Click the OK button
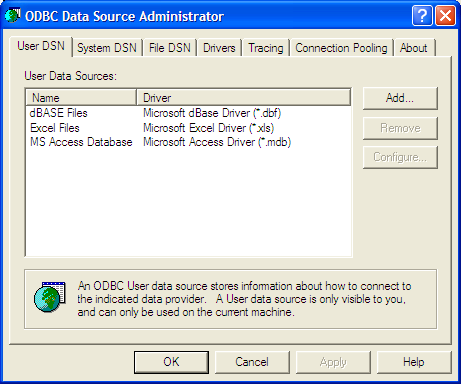 point(171,362)
